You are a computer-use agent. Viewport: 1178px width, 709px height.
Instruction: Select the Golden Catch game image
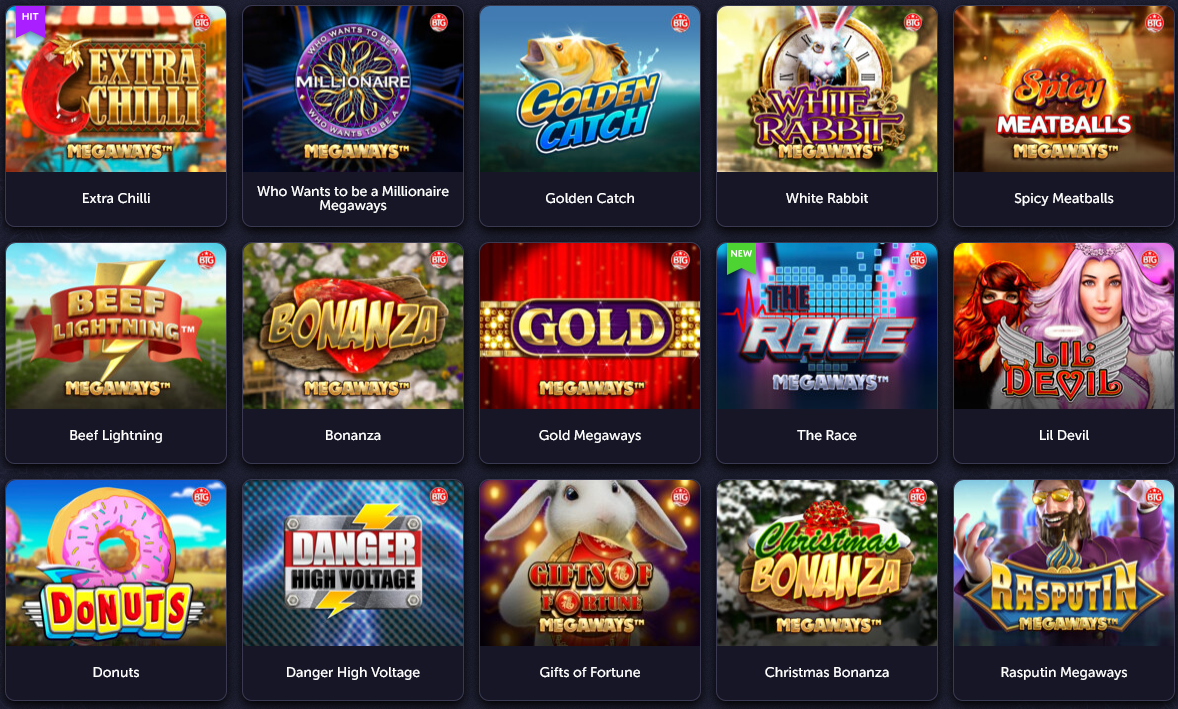590,89
